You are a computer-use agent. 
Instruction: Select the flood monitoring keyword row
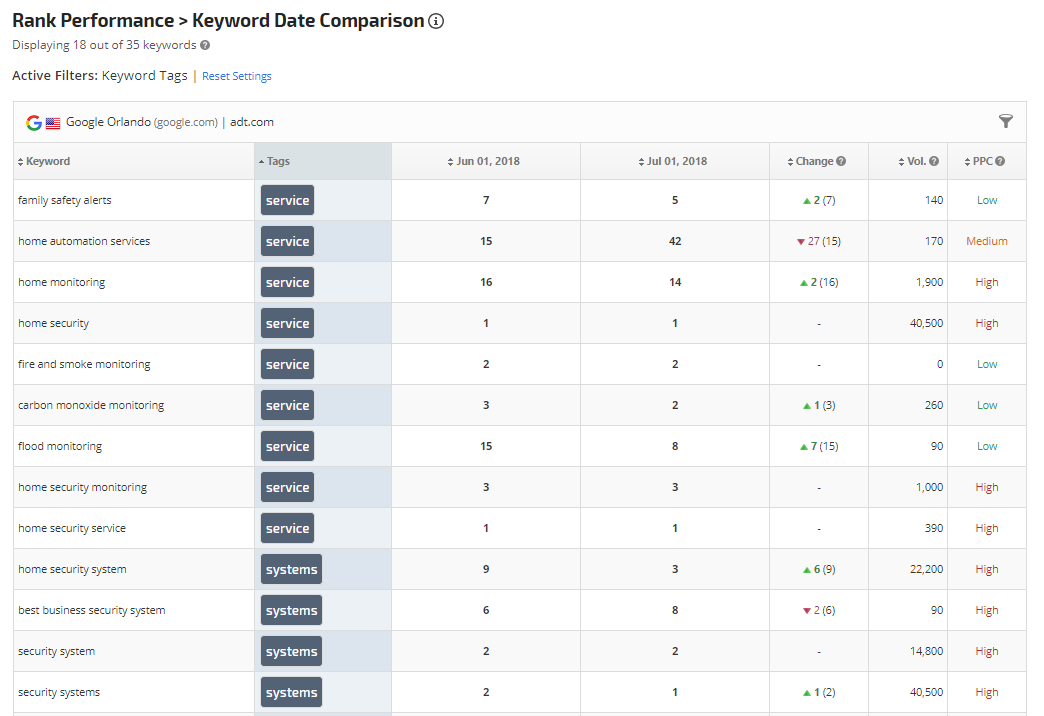click(60, 446)
